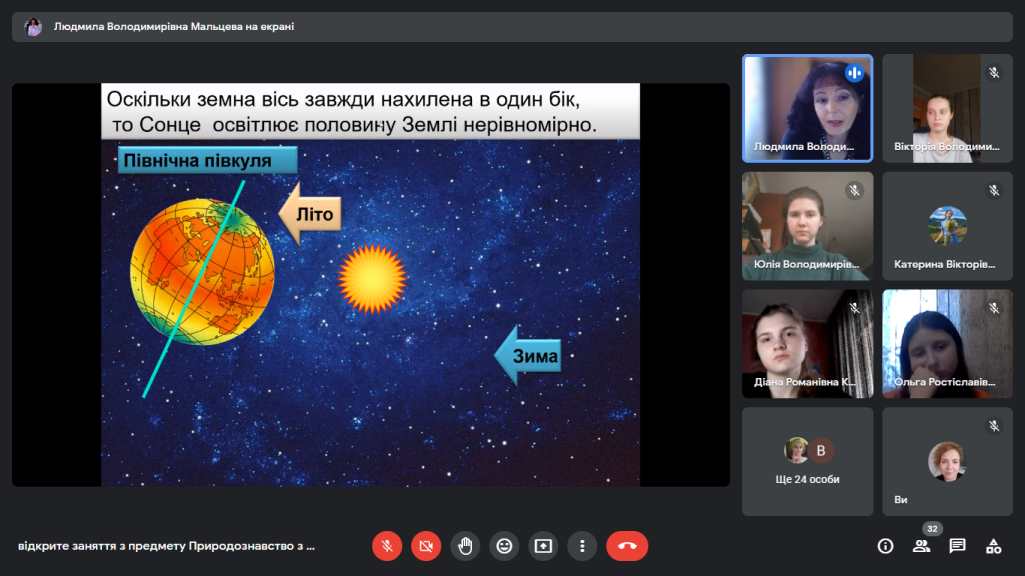This screenshot has width=1025, height=576.
Task: Click the participant count badge 32
Action: [x=932, y=529]
